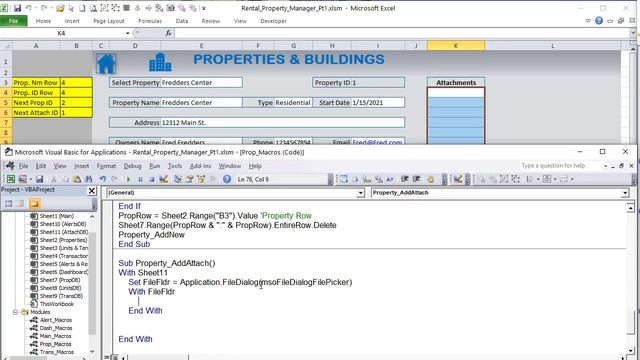
Task: Open Insert UserForm dropdown arrow in VBA toolbar
Action: [31, 179]
